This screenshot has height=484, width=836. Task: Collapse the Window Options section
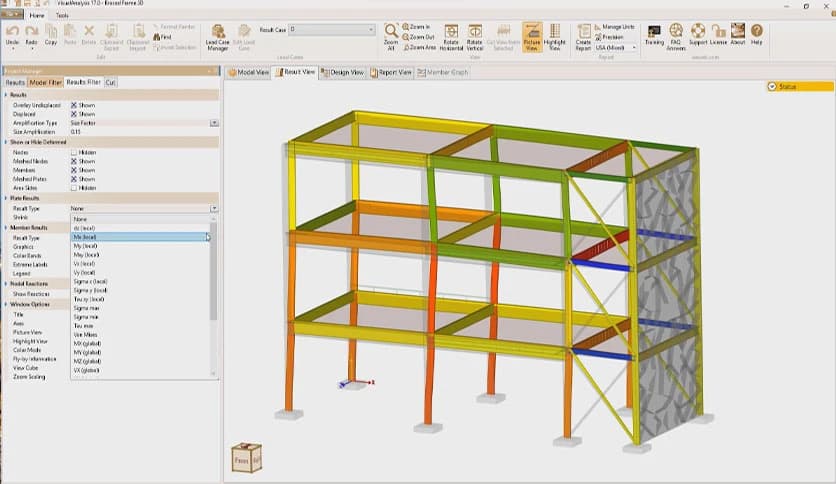click(6, 304)
